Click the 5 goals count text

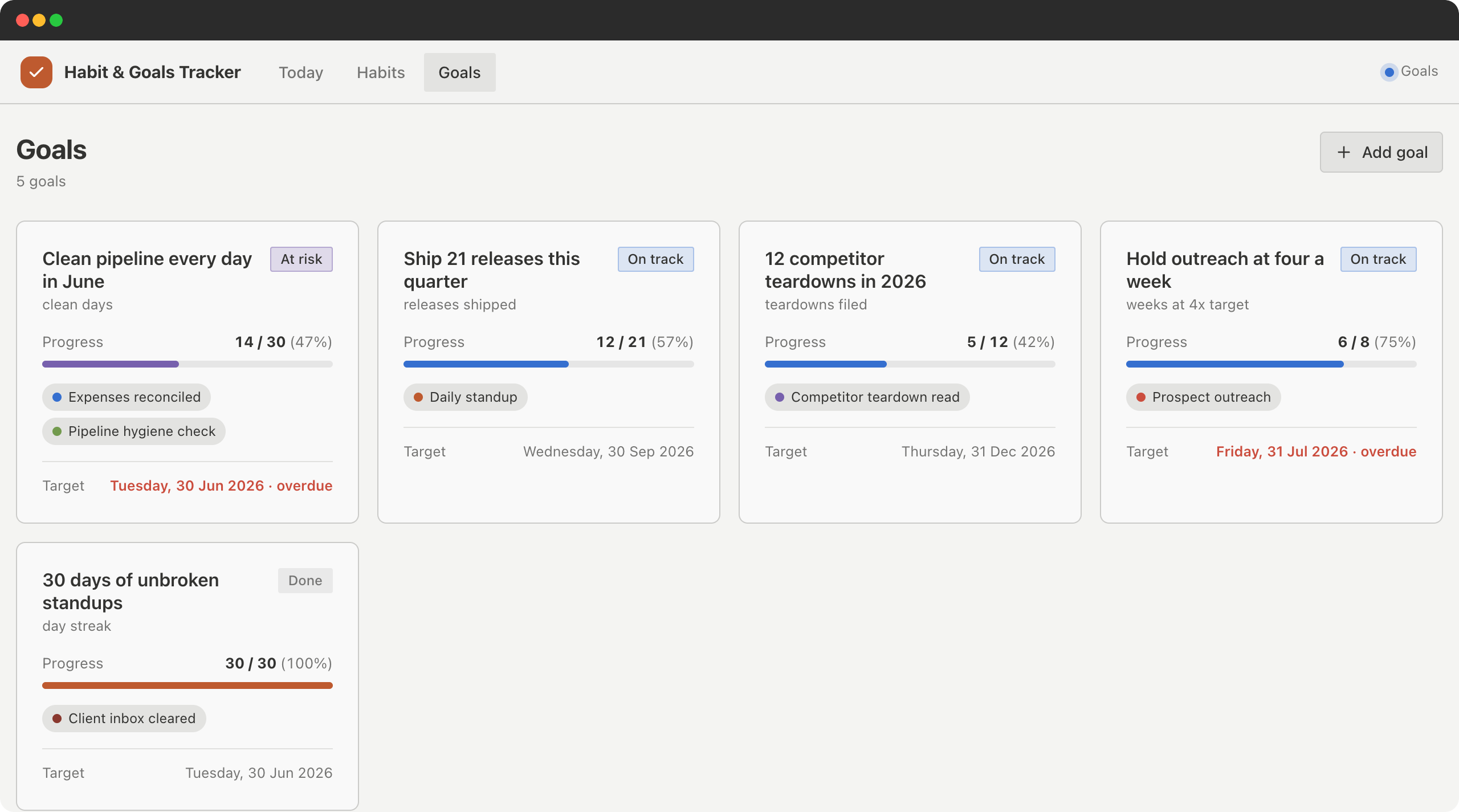point(41,181)
